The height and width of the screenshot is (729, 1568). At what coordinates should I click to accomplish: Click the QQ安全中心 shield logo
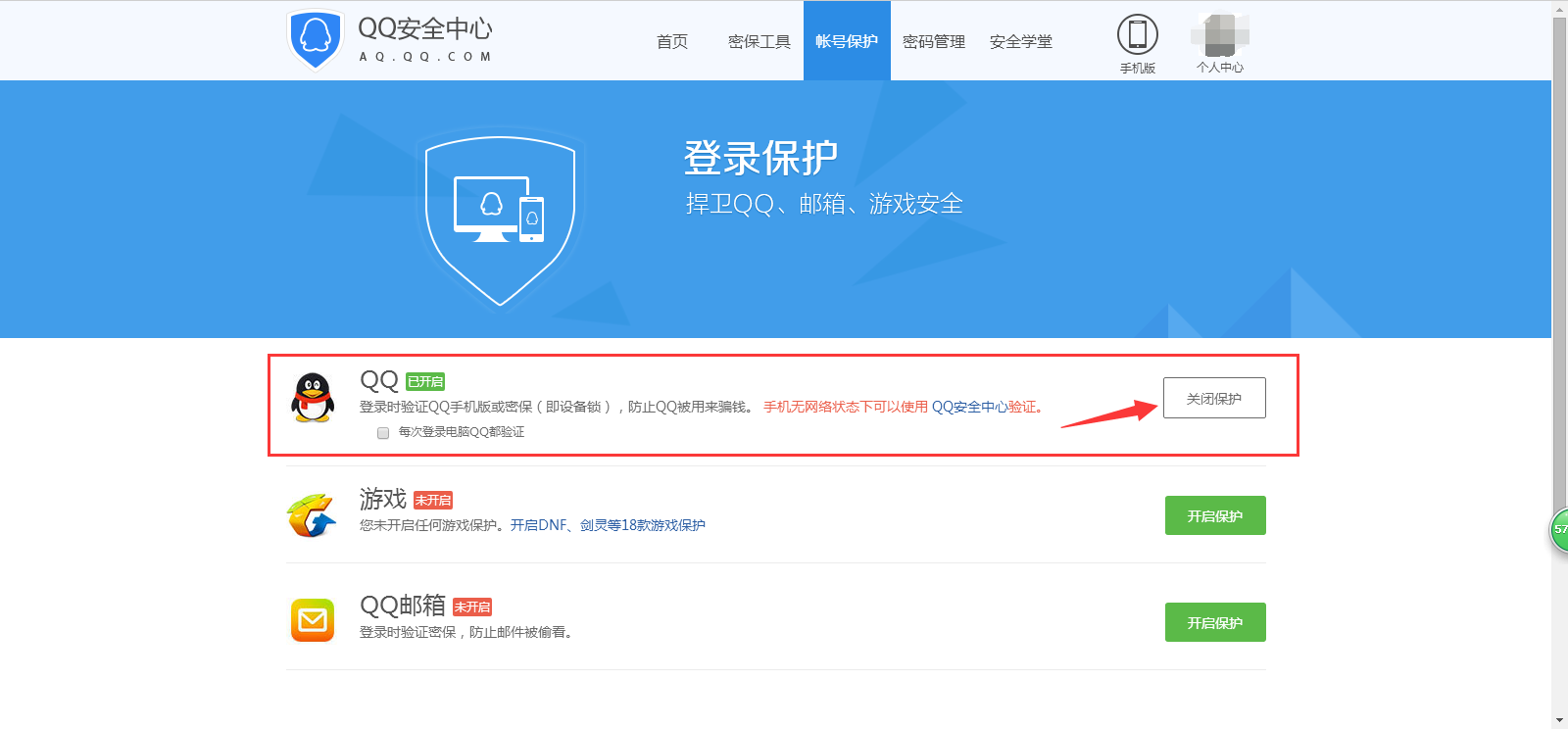[x=315, y=39]
